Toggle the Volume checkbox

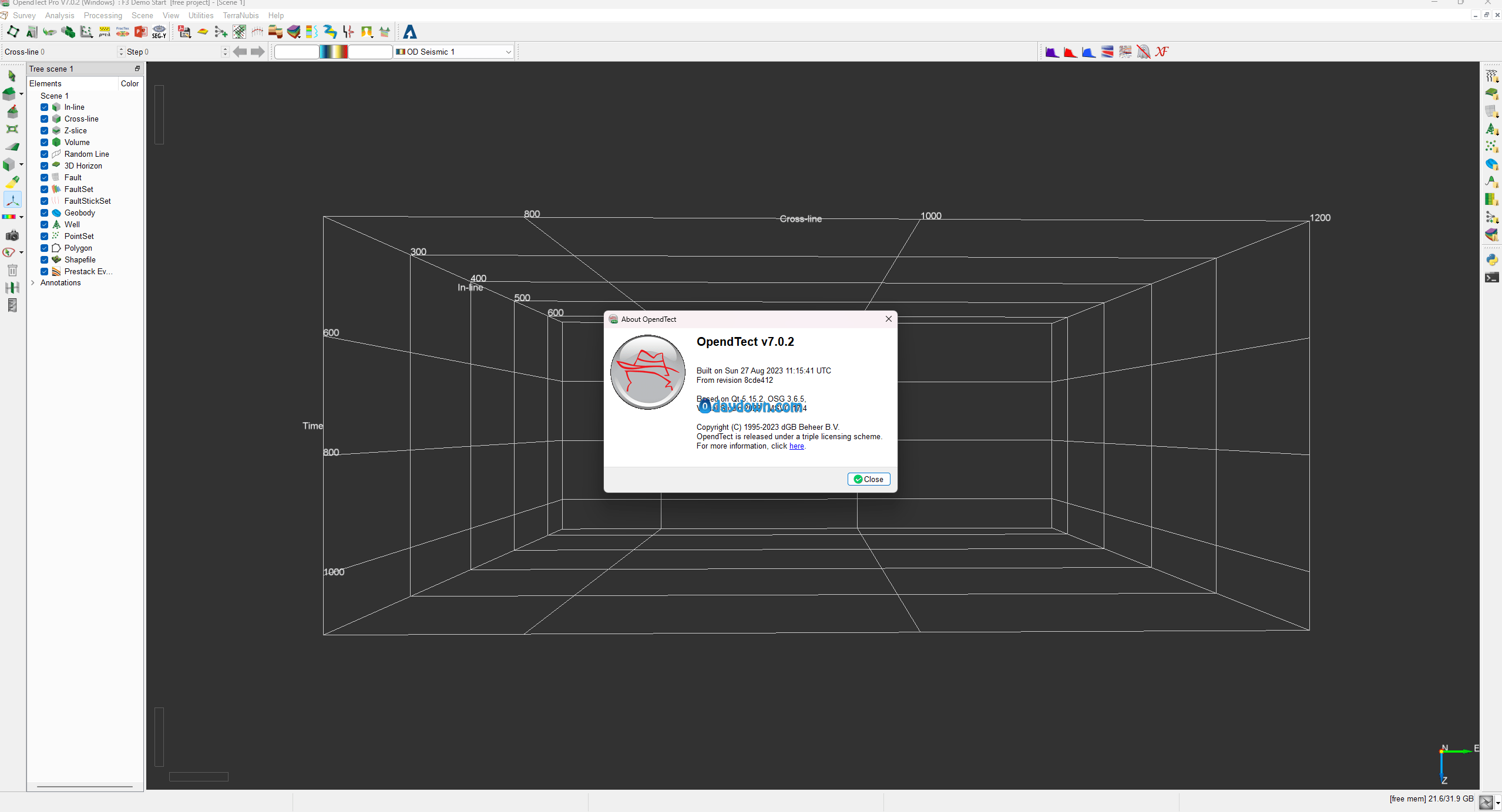45,142
